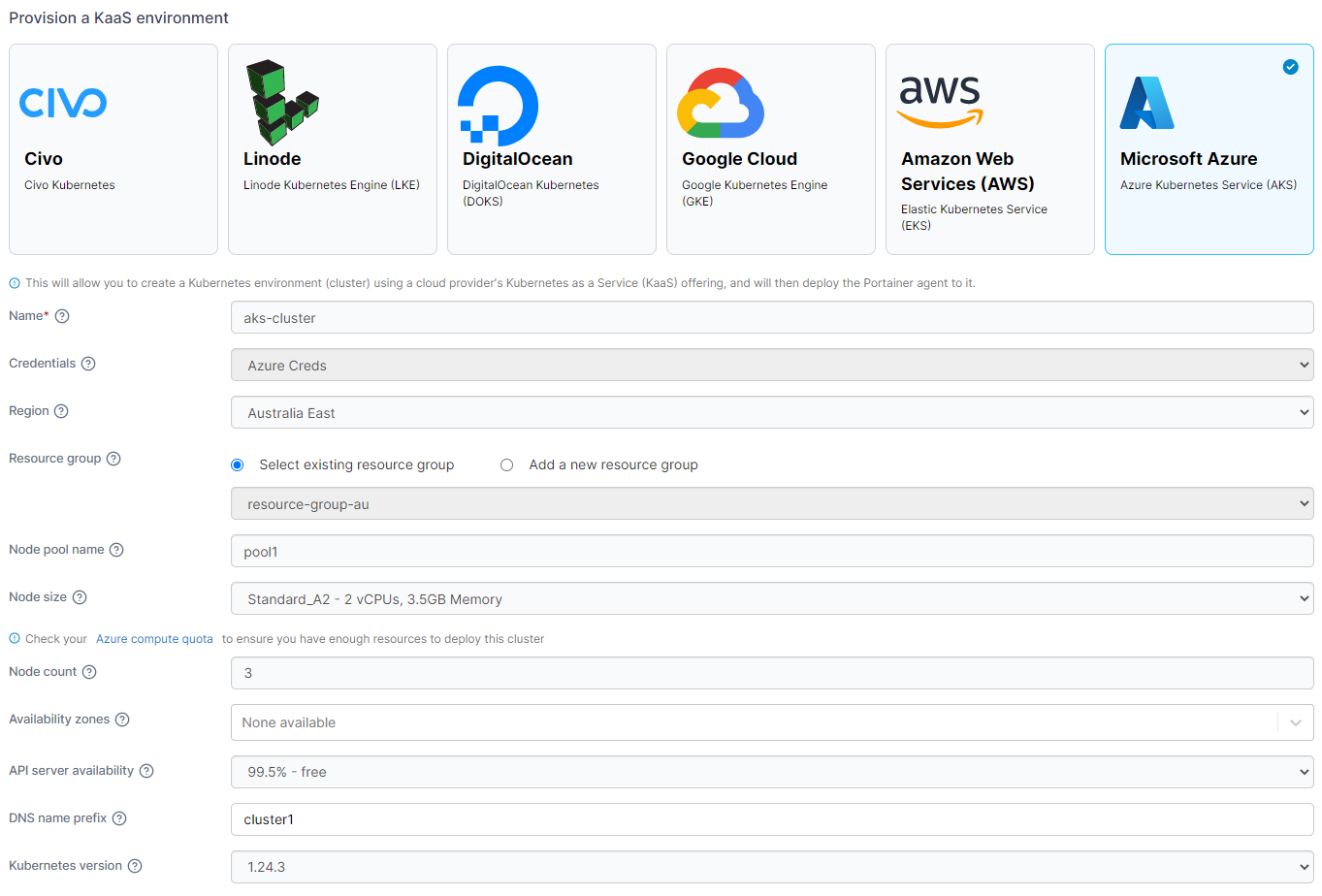Open help tooltip next to Credentials
Image resolution: width=1322 pixels, height=896 pixels.
pos(88,364)
